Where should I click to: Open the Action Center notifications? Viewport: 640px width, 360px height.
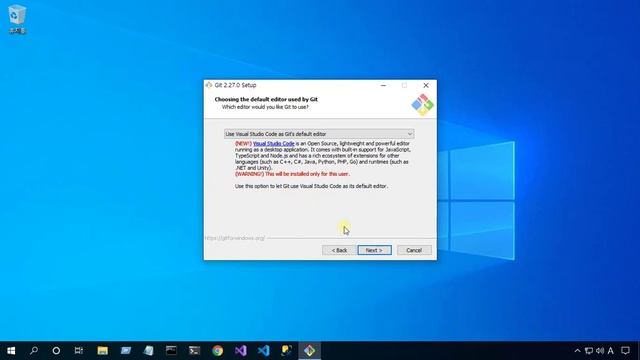coord(625,351)
